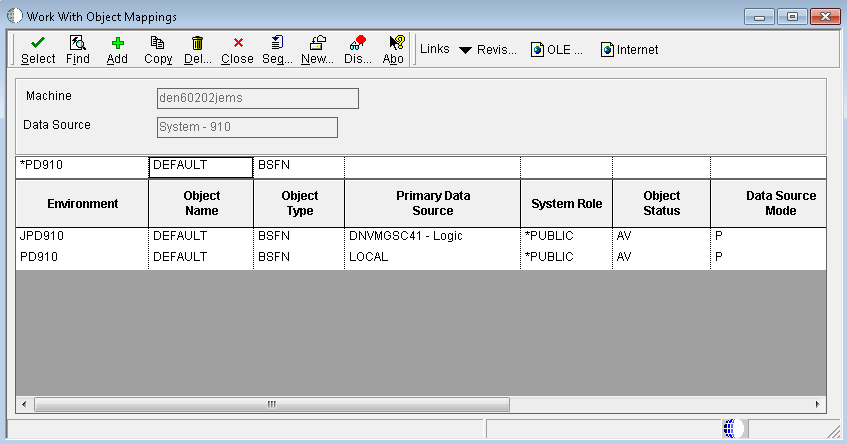
Task: Click the BSFN object type filter cell
Action: point(299,167)
